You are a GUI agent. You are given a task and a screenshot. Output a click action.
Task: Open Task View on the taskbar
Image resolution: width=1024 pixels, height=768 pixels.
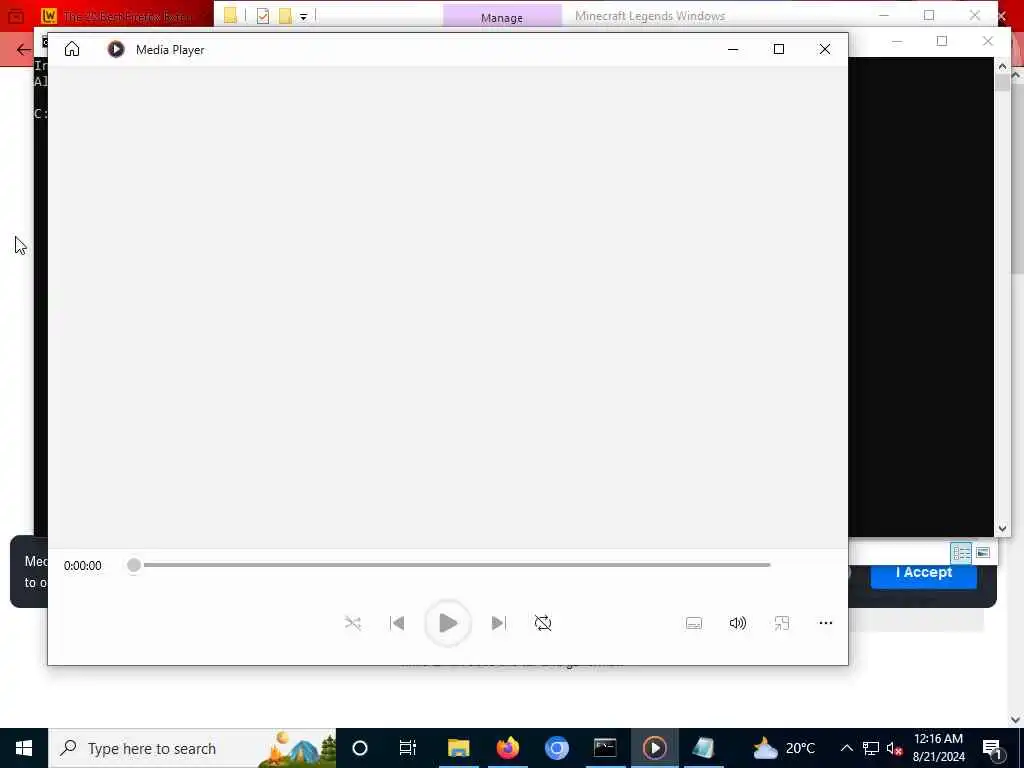click(x=408, y=748)
